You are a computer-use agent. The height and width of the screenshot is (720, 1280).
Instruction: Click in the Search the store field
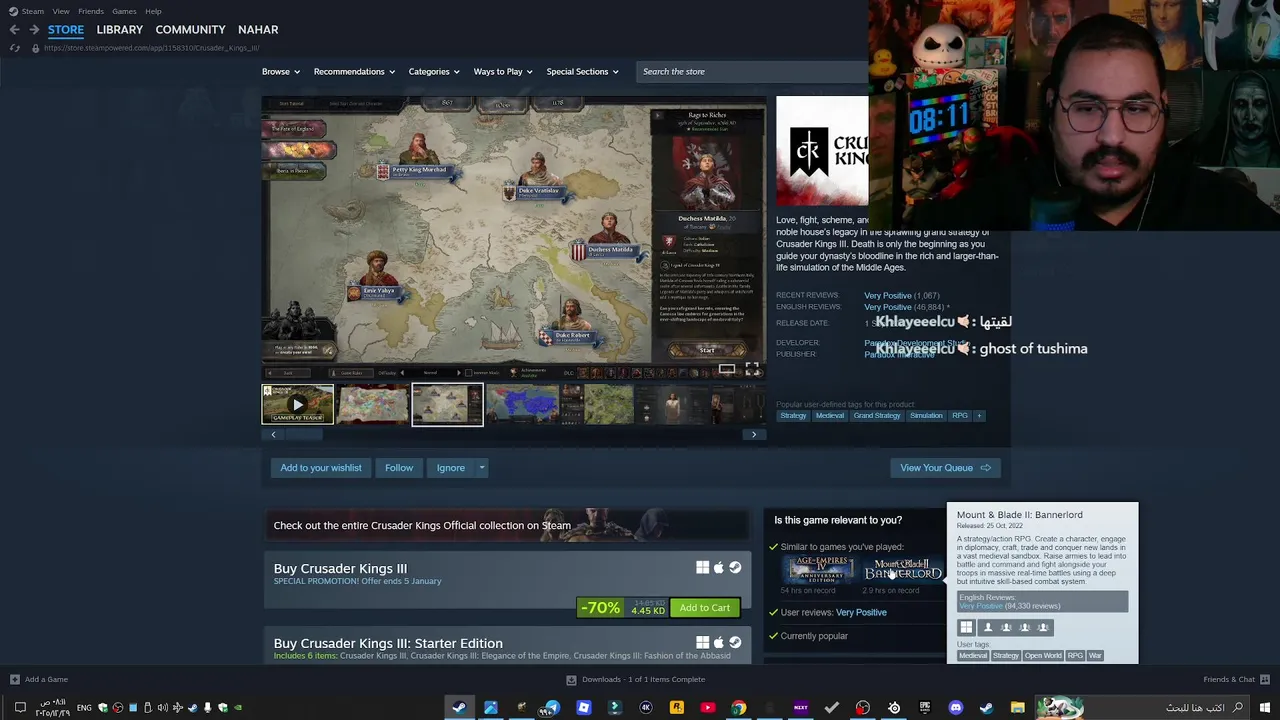(752, 71)
